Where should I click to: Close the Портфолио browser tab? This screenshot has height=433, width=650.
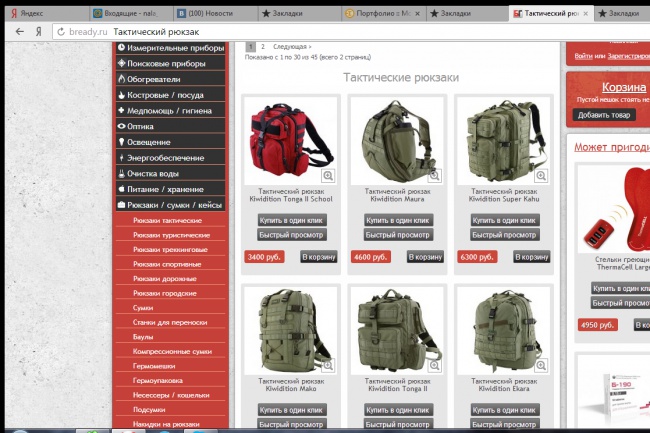[417, 14]
